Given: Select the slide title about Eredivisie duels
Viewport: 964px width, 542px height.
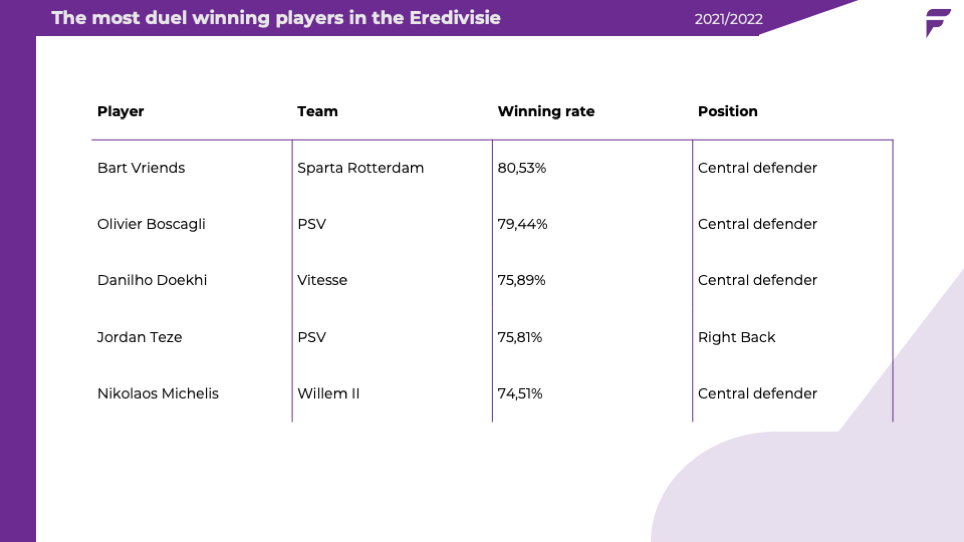Looking at the screenshot, I should click(x=276, y=18).
